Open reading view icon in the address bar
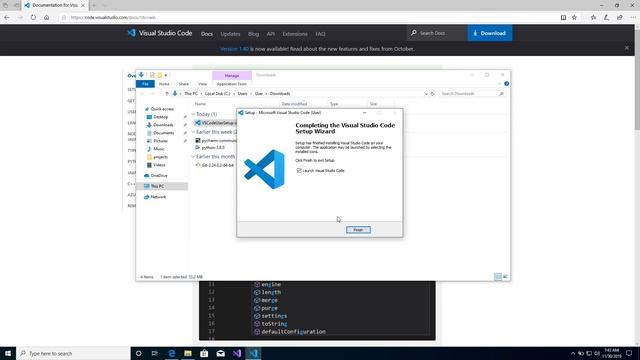The height and width of the screenshot is (360, 640). pyautogui.click(x=563, y=18)
